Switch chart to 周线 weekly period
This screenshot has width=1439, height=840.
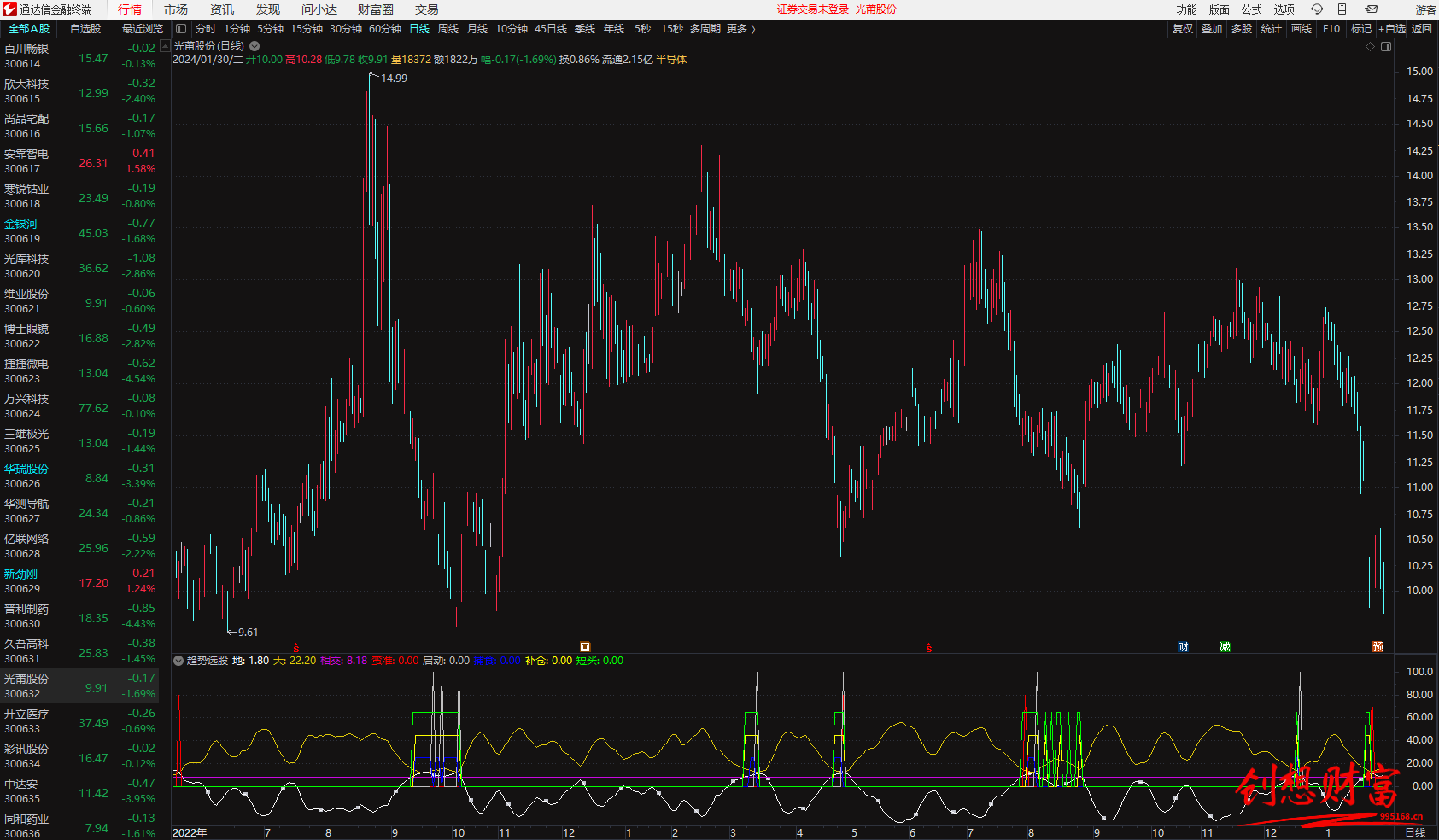tap(448, 29)
